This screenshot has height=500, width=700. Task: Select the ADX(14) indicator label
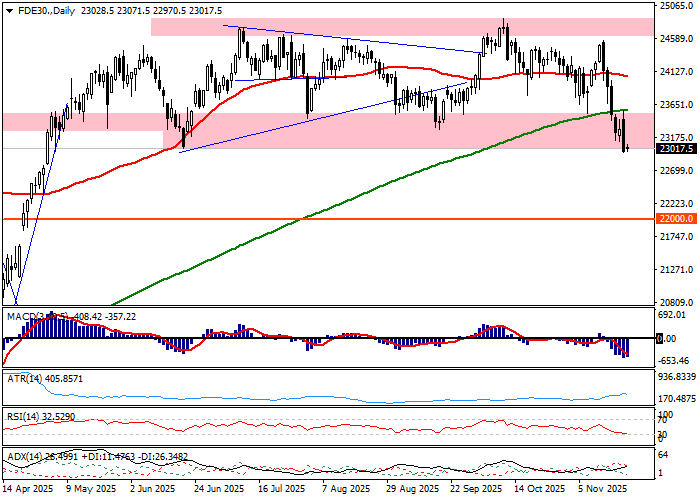pyautogui.click(x=22, y=456)
